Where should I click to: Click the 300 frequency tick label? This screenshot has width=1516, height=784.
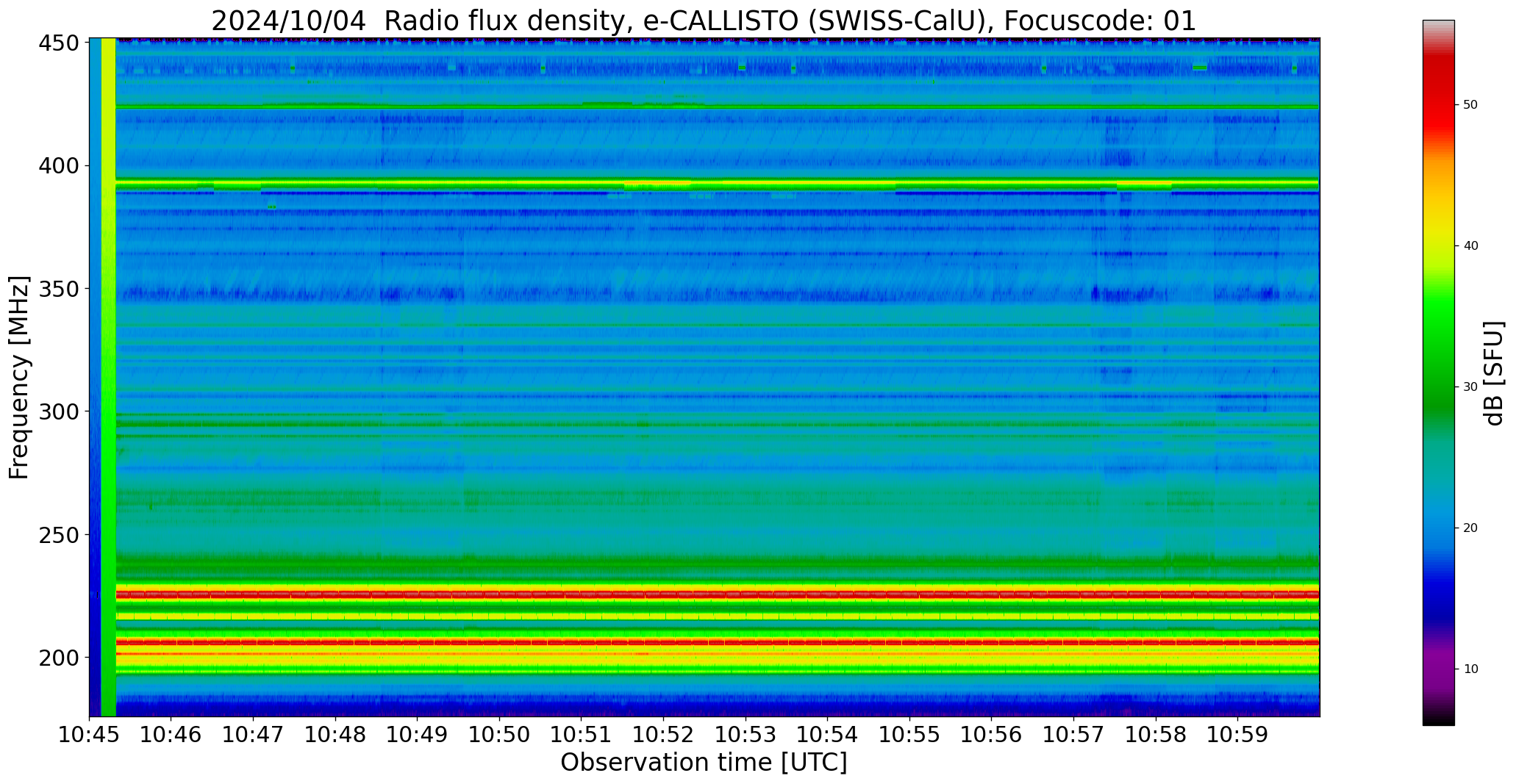(58, 411)
